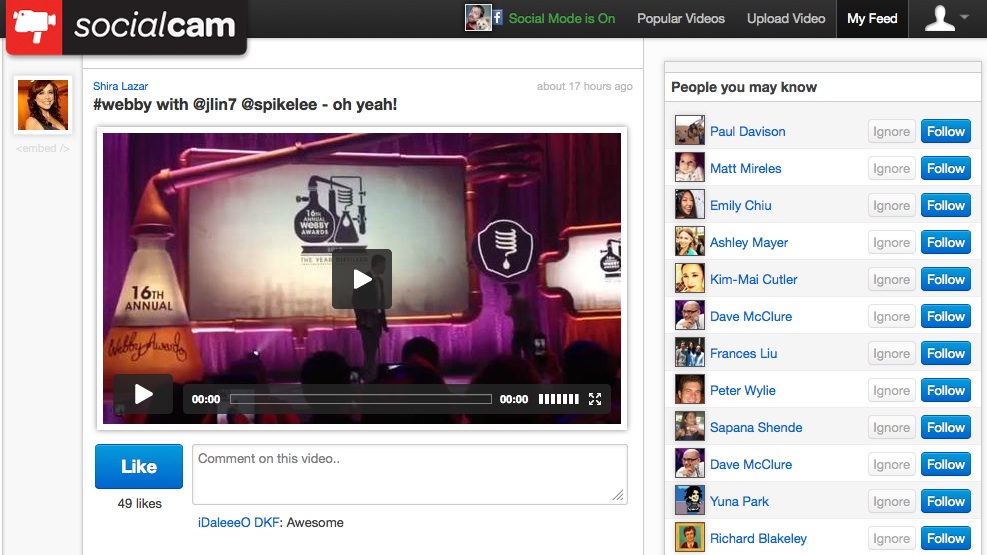
Task: Click the 49 likes count
Action: click(140, 503)
